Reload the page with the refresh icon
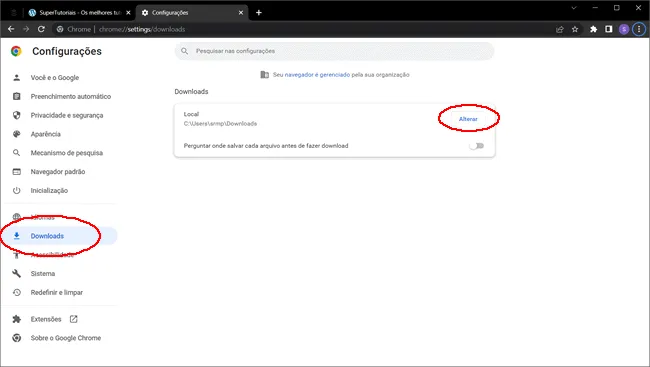Image resolution: width=650 pixels, height=367 pixels. click(41, 29)
